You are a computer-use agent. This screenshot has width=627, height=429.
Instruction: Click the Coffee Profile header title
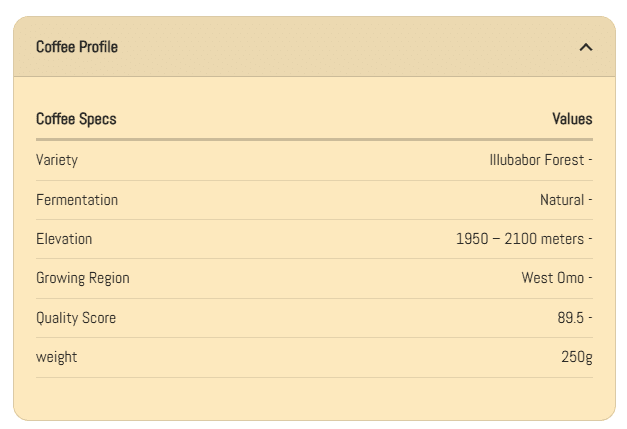tap(77, 47)
